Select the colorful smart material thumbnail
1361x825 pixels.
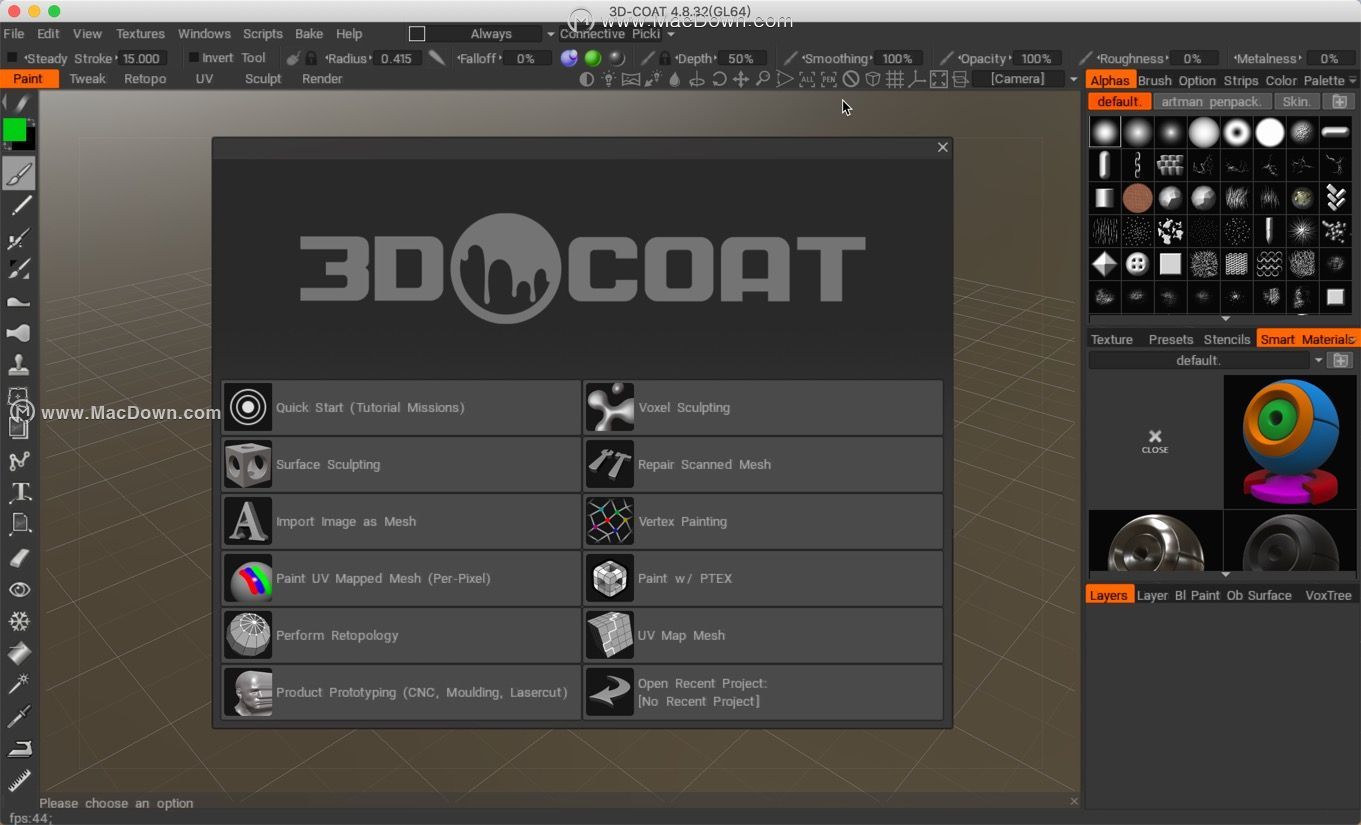coord(1290,441)
